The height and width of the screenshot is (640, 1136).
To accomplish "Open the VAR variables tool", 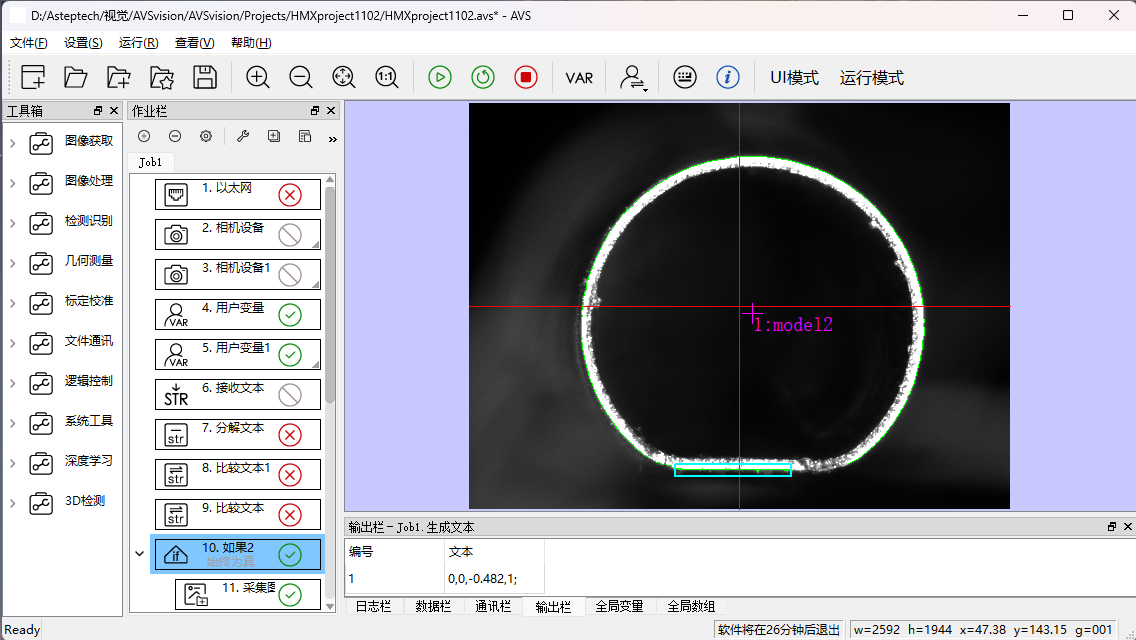I will click(x=579, y=77).
